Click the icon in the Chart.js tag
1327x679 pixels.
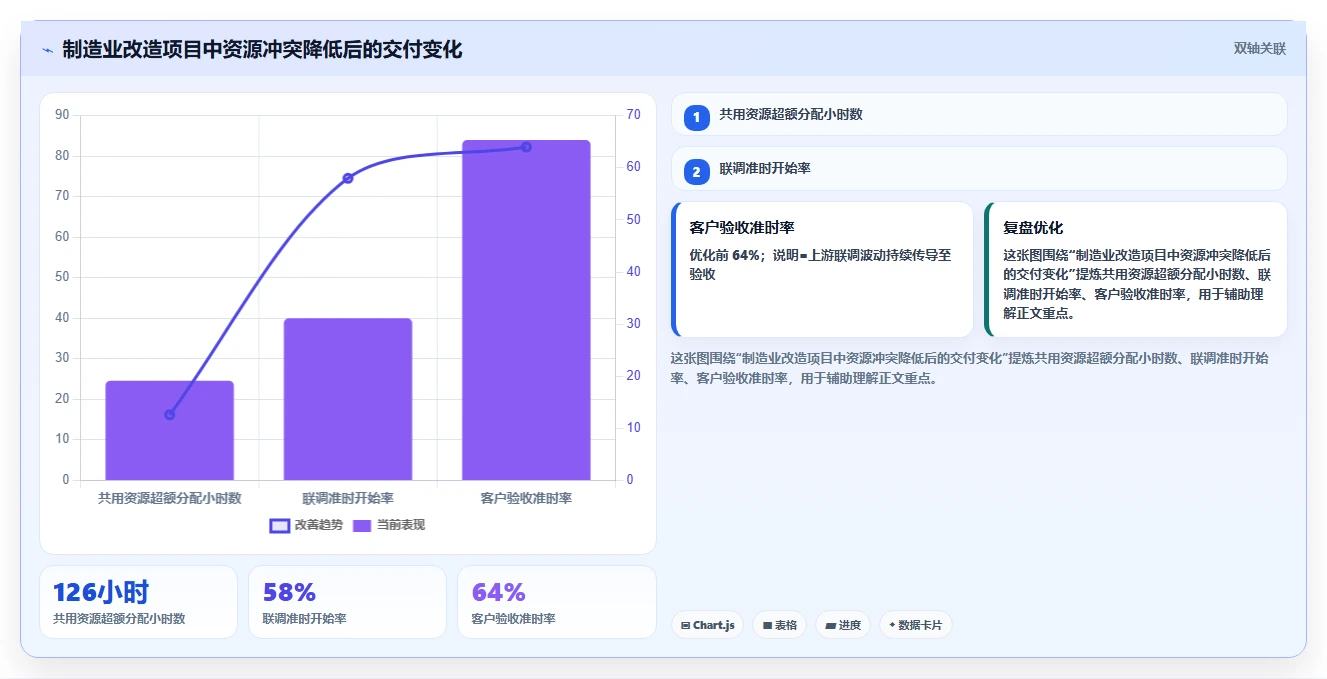[685, 626]
